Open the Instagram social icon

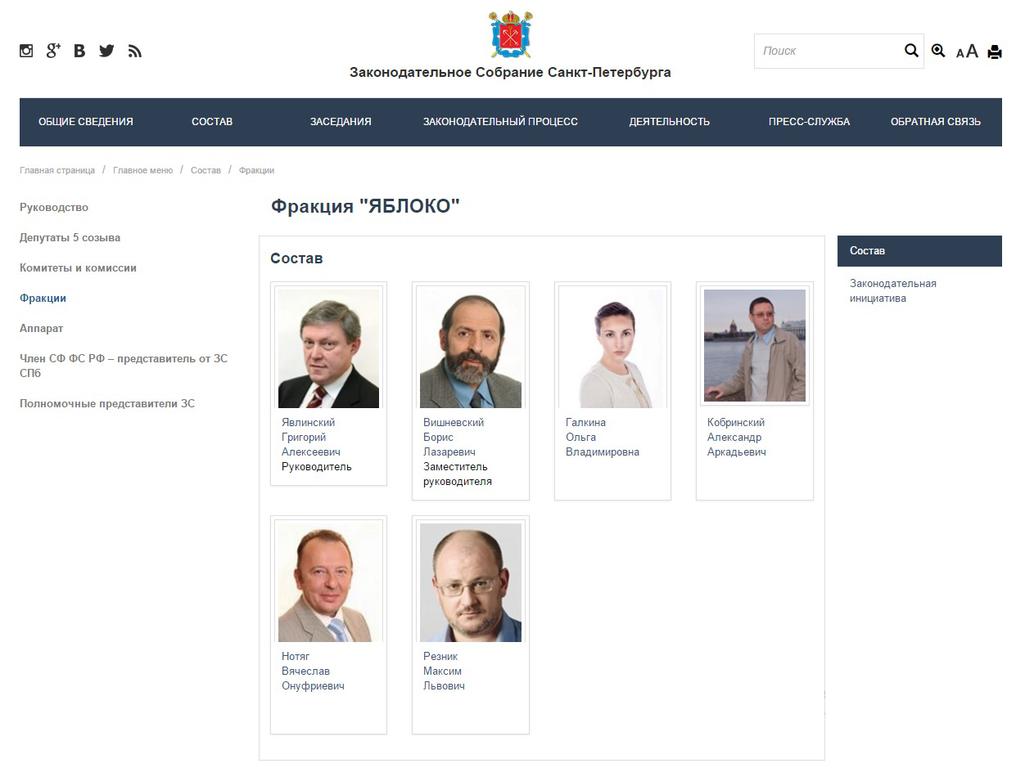26,51
